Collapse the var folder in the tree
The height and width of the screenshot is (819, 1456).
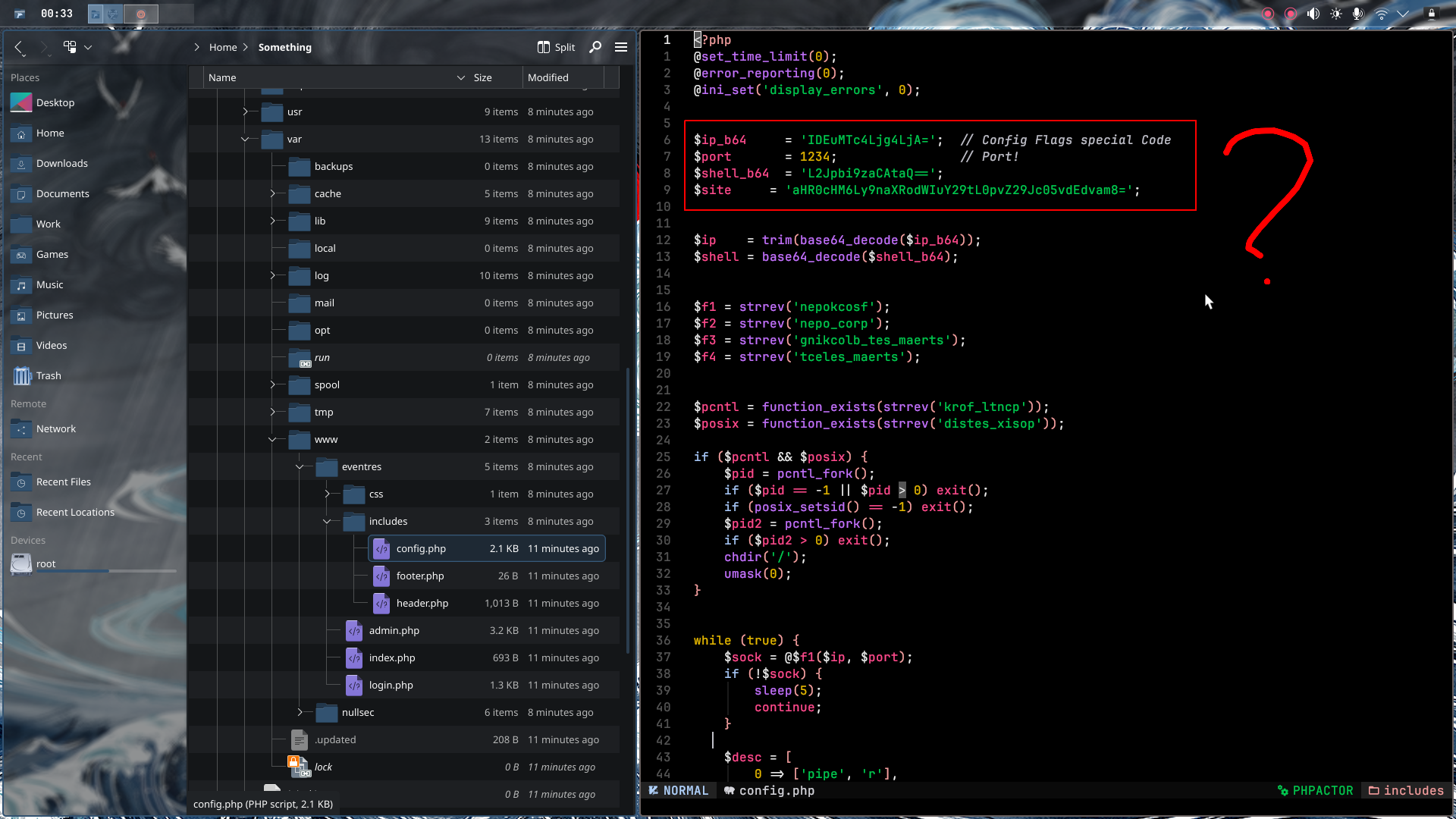pyautogui.click(x=245, y=139)
